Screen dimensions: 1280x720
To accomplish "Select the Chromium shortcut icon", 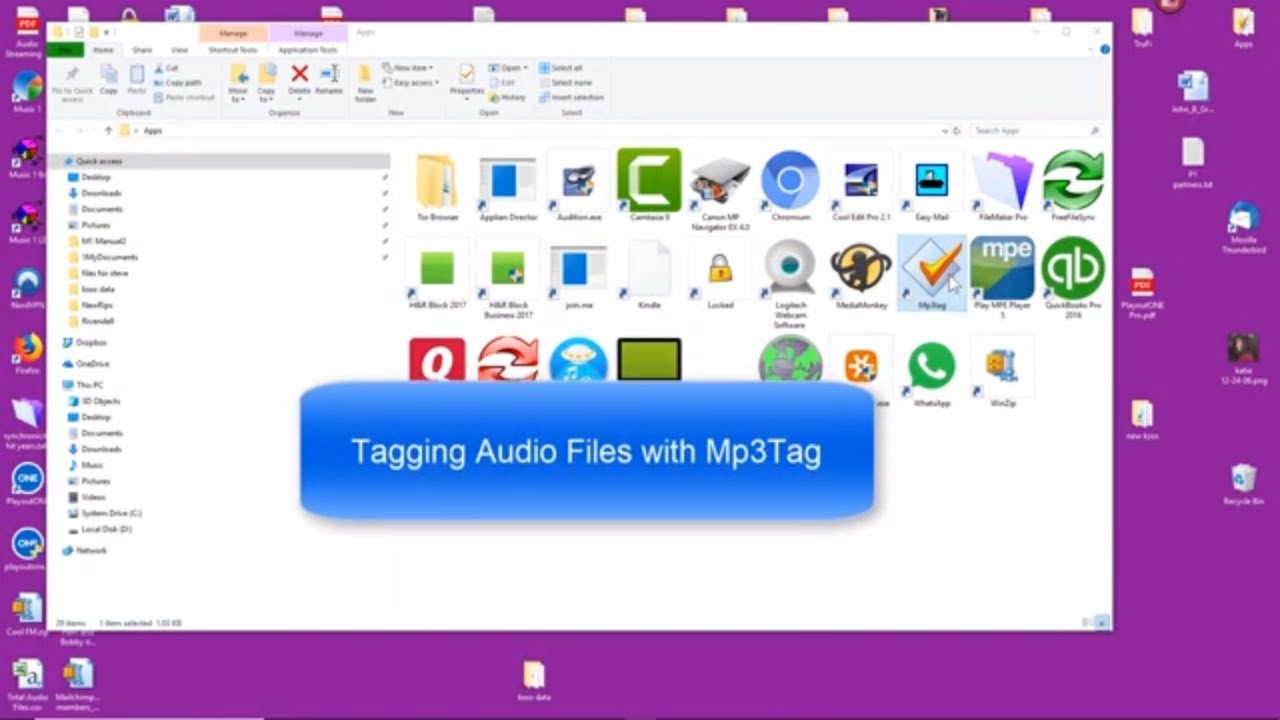I will [x=790, y=185].
